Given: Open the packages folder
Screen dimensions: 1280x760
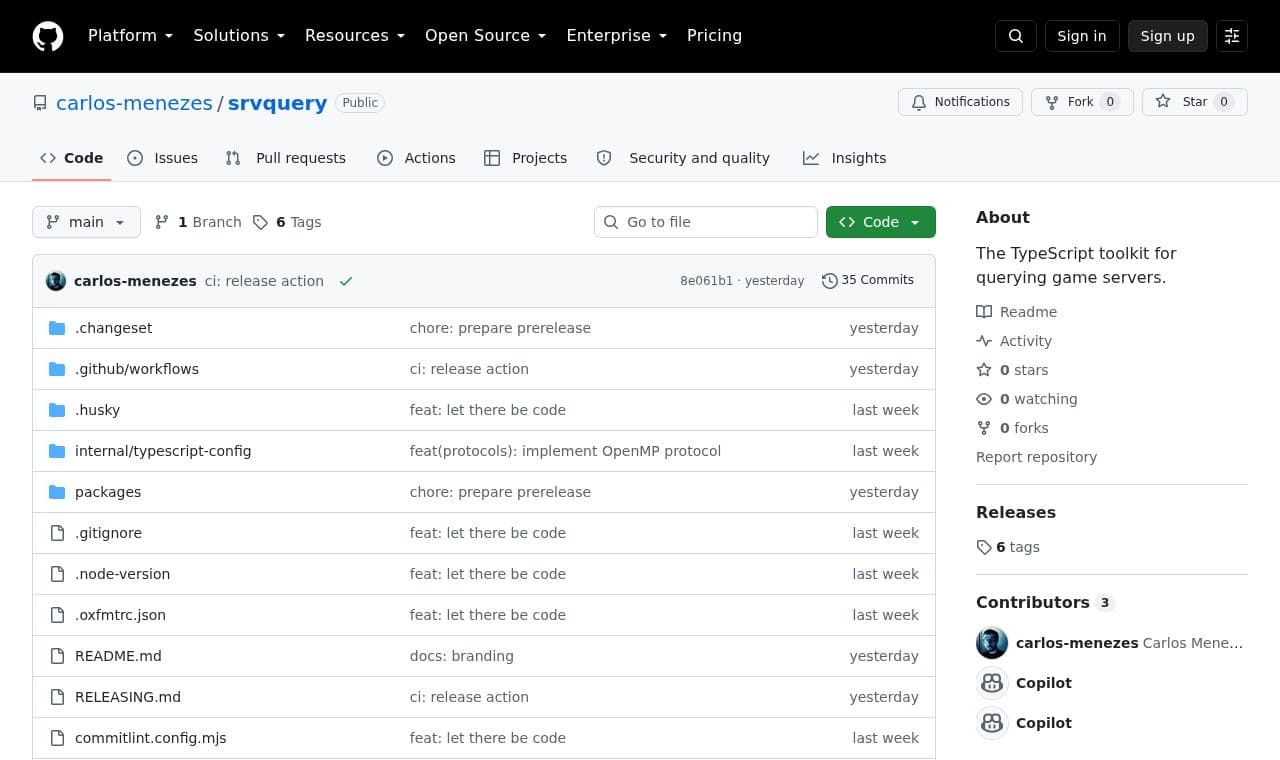Looking at the screenshot, I should click(108, 492).
